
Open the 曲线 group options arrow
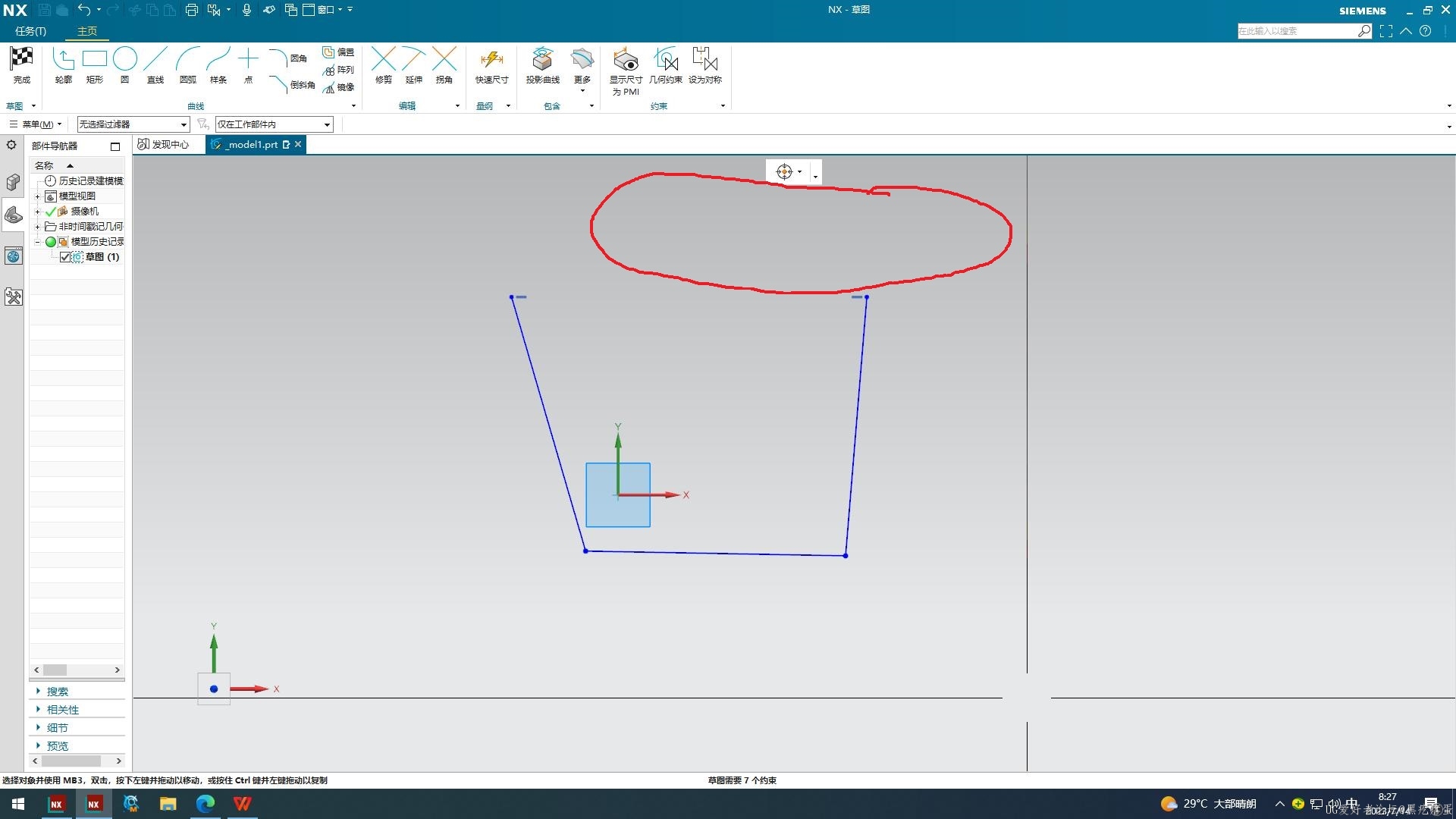point(353,106)
